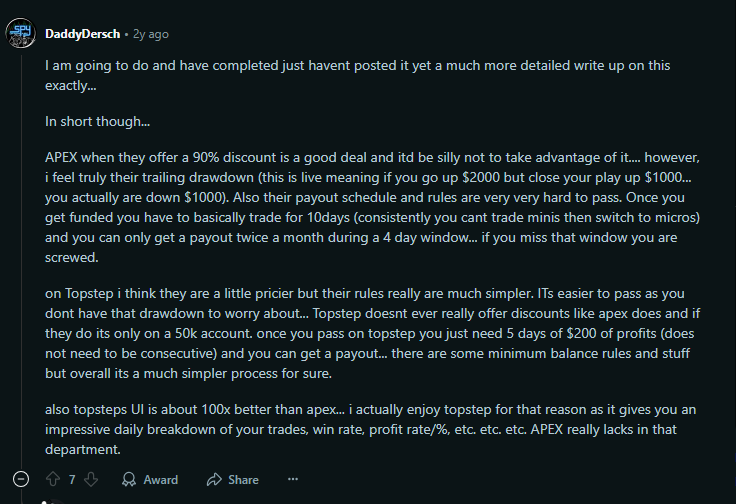Open DaddyDersch's profile avatar
This screenshot has height=504, width=736.
21,34
